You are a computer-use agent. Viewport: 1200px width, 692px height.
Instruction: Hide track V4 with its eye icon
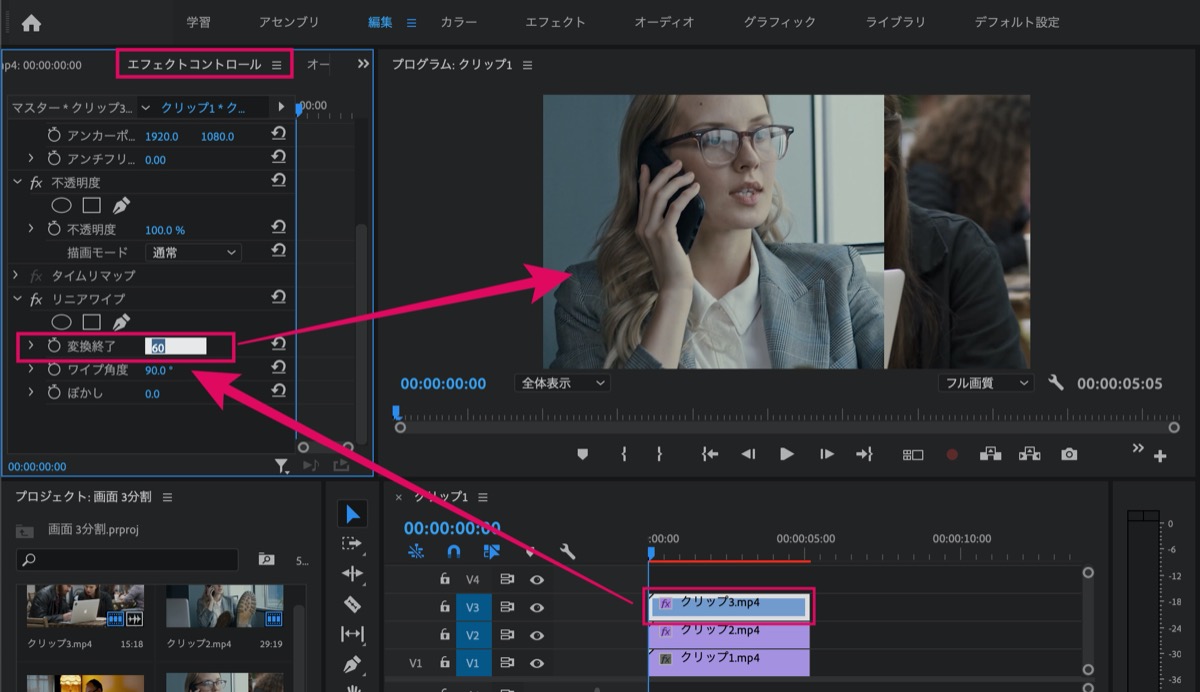pos(537,579)
